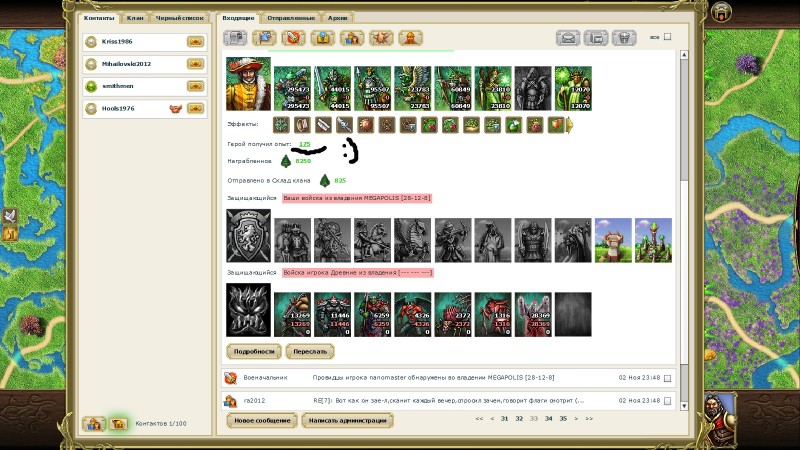This screenshot has width=800, height=450.
Task: Go to page 31
Action: 504,418
